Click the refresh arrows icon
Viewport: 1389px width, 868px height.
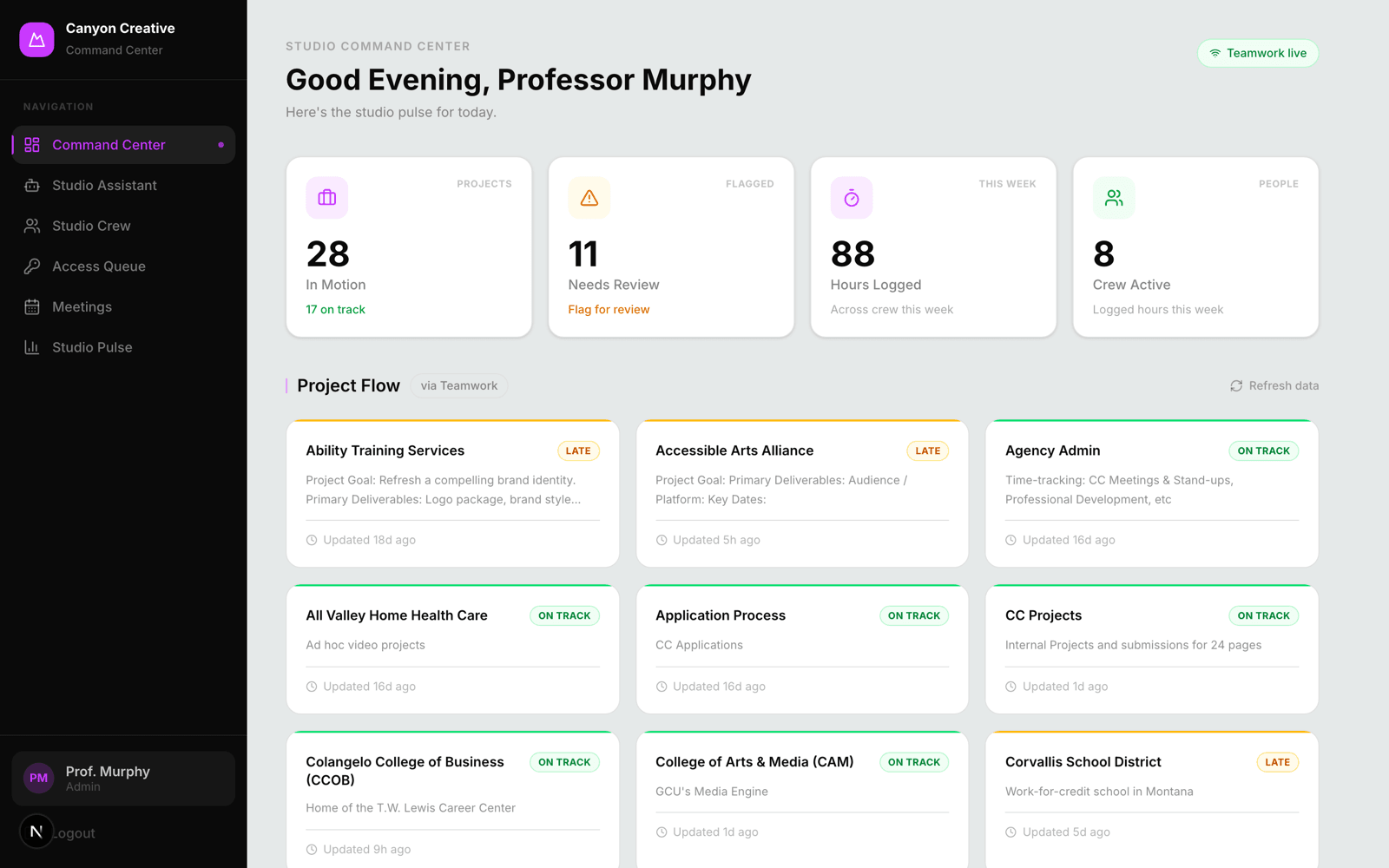click(x=1236, y=385)
